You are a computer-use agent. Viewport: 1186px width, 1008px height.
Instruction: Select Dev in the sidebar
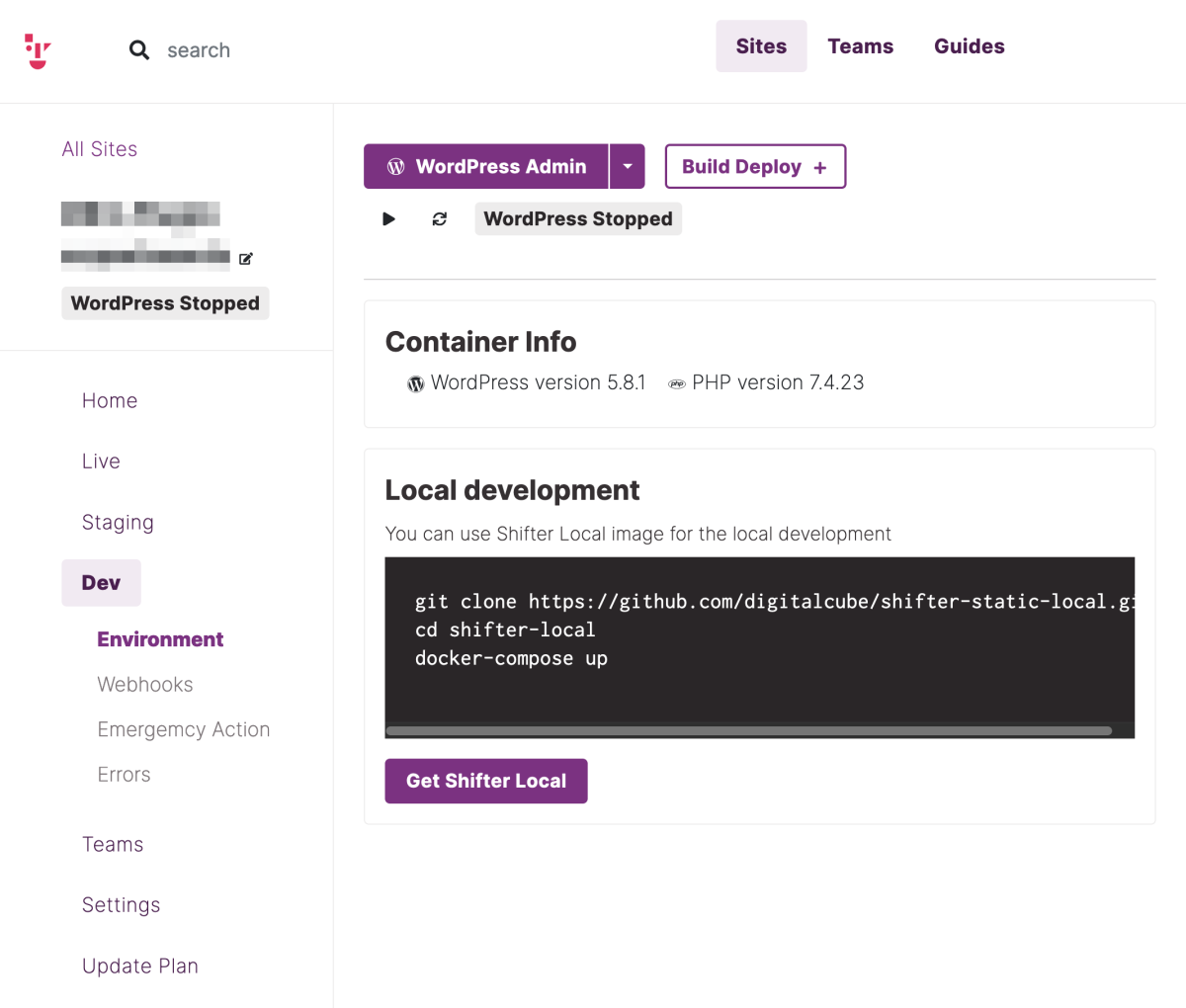[101, 583]
